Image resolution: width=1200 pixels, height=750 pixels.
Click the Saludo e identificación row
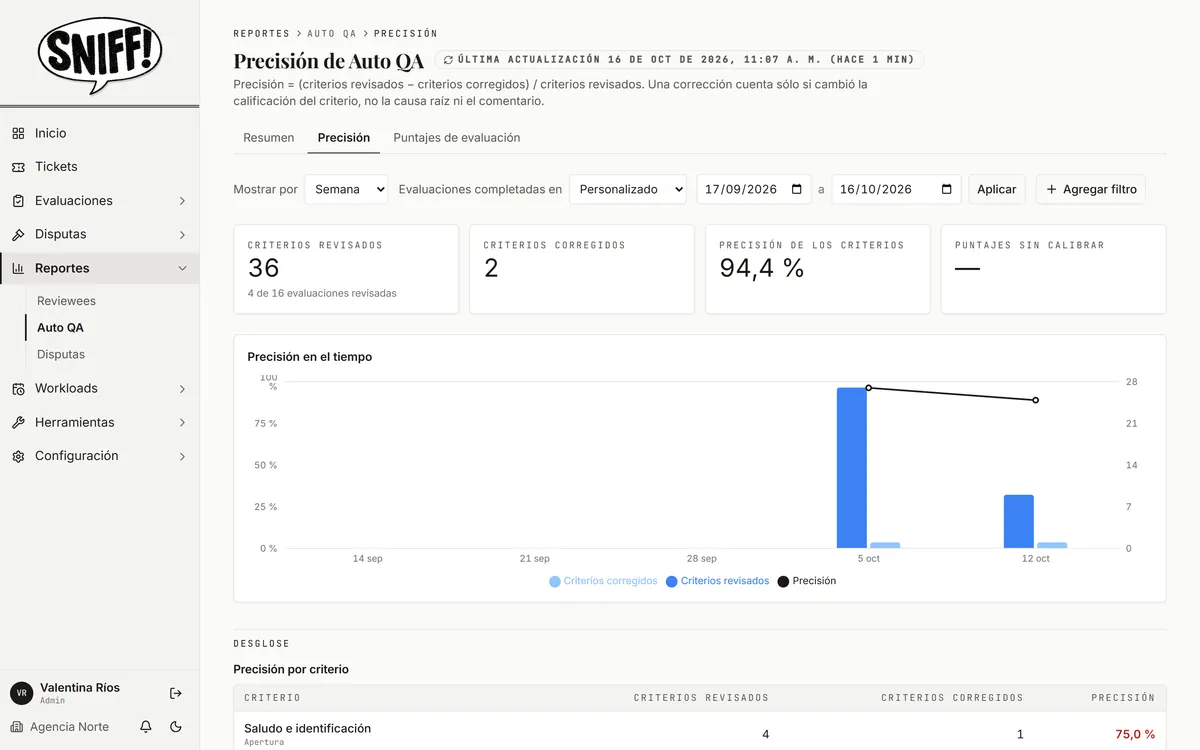tap(700, 733)
